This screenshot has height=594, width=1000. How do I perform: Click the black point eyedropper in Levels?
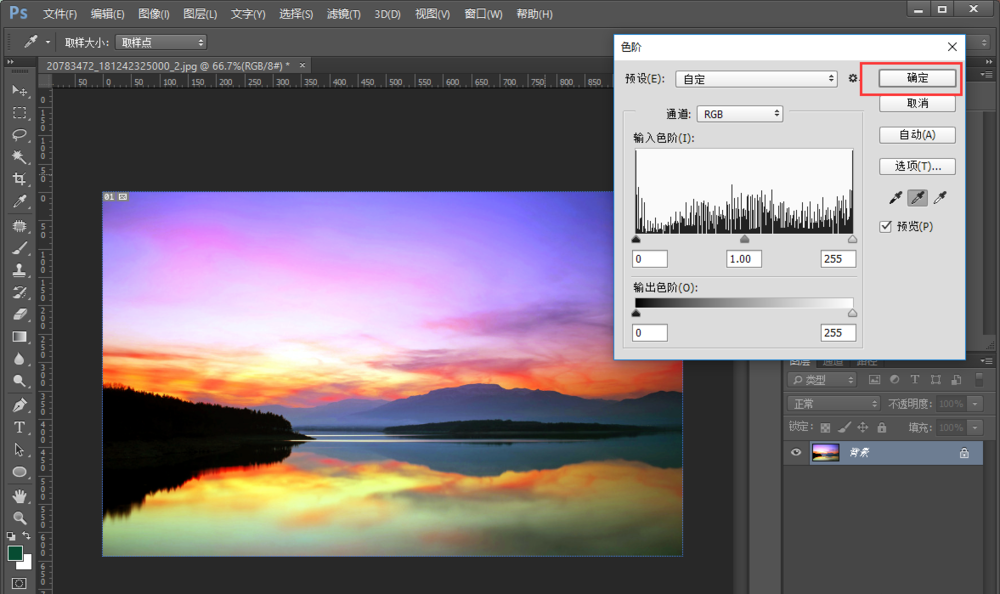[895, 198]
